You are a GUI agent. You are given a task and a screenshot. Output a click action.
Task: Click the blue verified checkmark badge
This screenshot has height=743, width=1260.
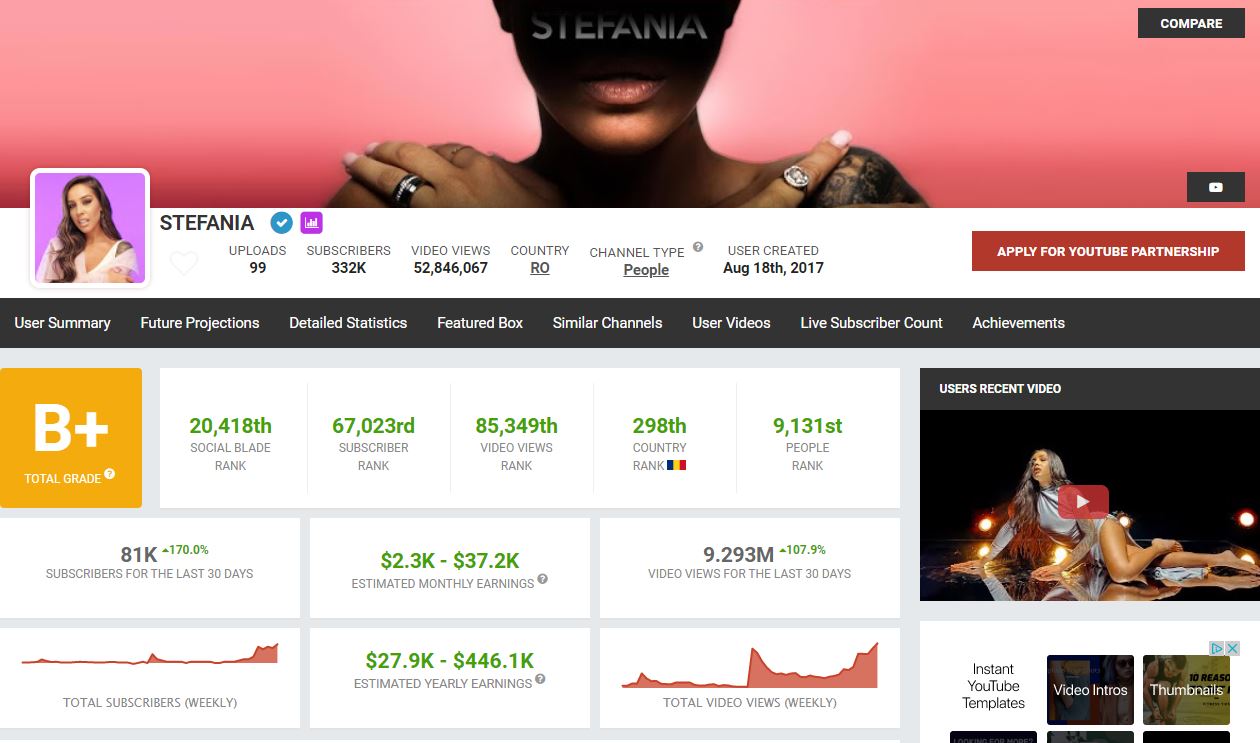282,223
